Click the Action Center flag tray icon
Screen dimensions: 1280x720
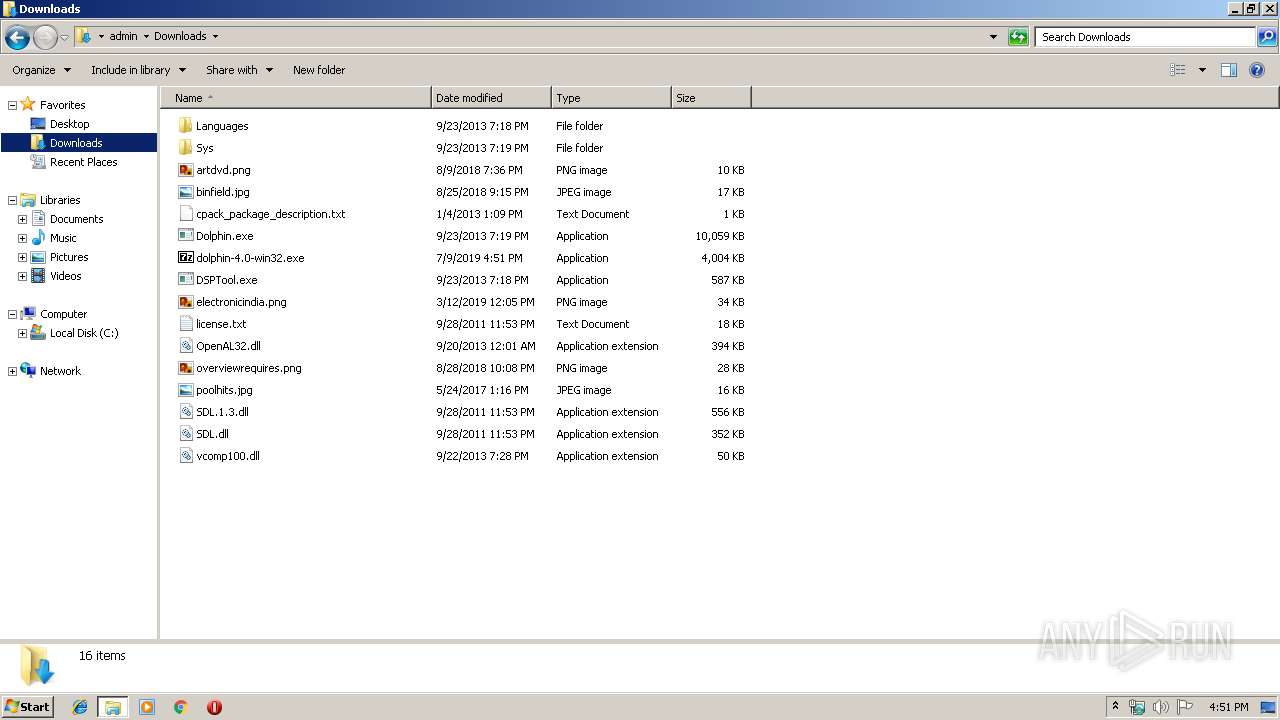click(1185, 707)
